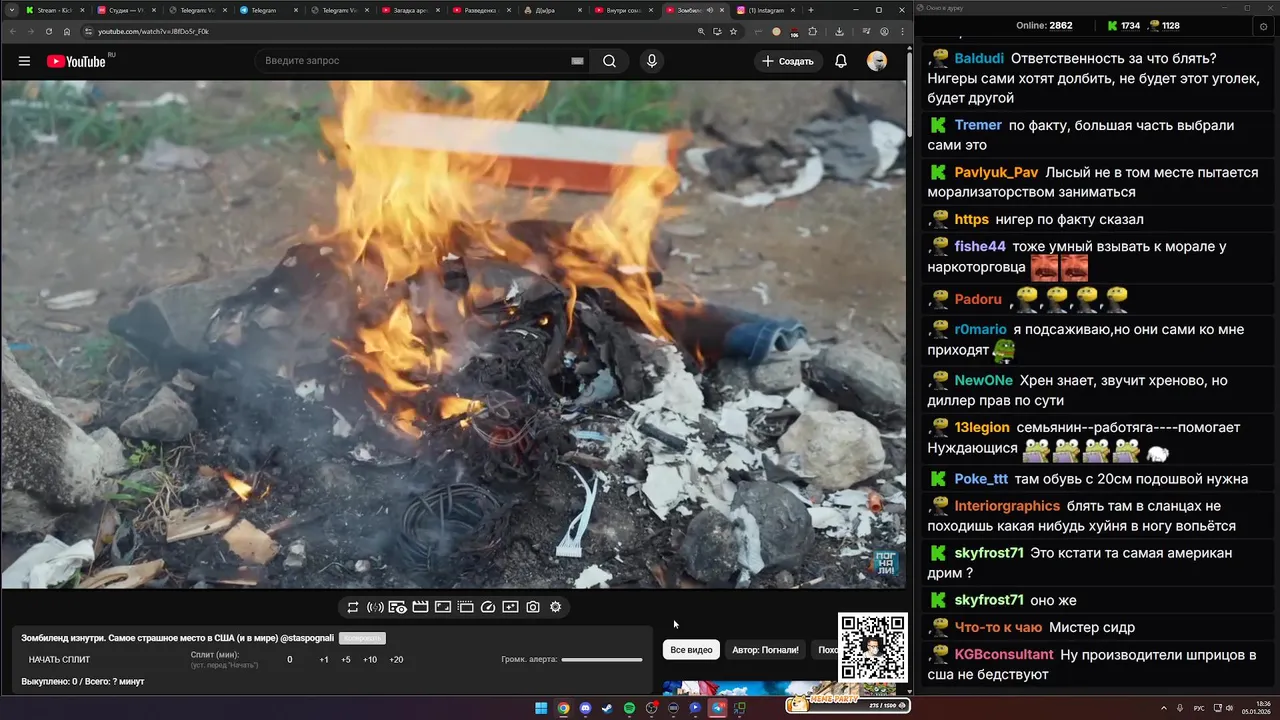Viewport: 1280px width, 720px height.
Task: Click the eye-camera icon under the video
Action: (x=397, y=607)
